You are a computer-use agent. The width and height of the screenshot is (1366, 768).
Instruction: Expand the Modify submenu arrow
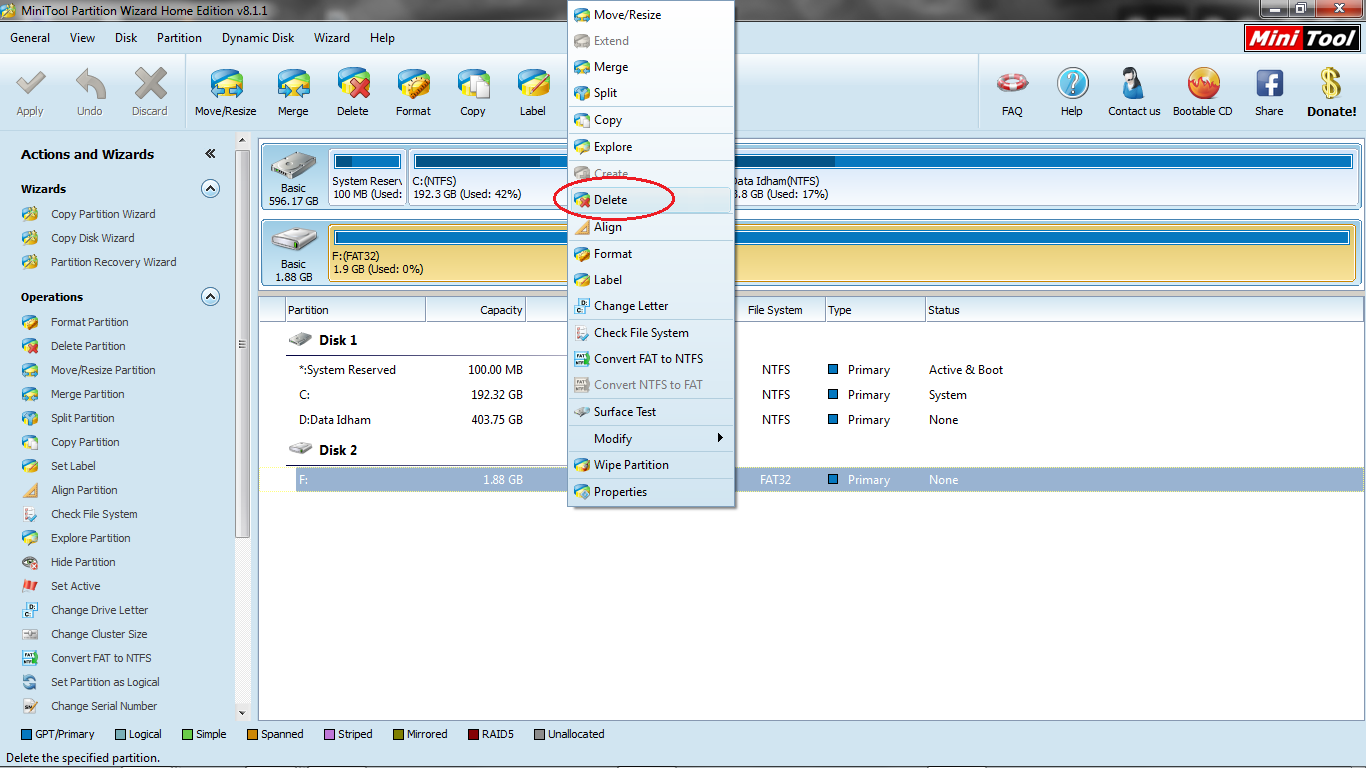(x=719, y=438)
